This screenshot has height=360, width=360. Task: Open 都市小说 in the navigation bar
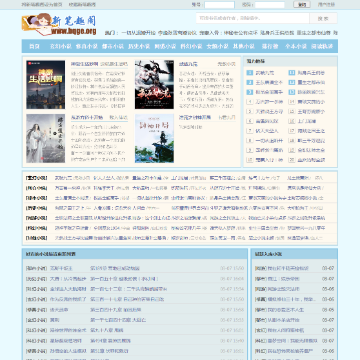coord(113,46)
